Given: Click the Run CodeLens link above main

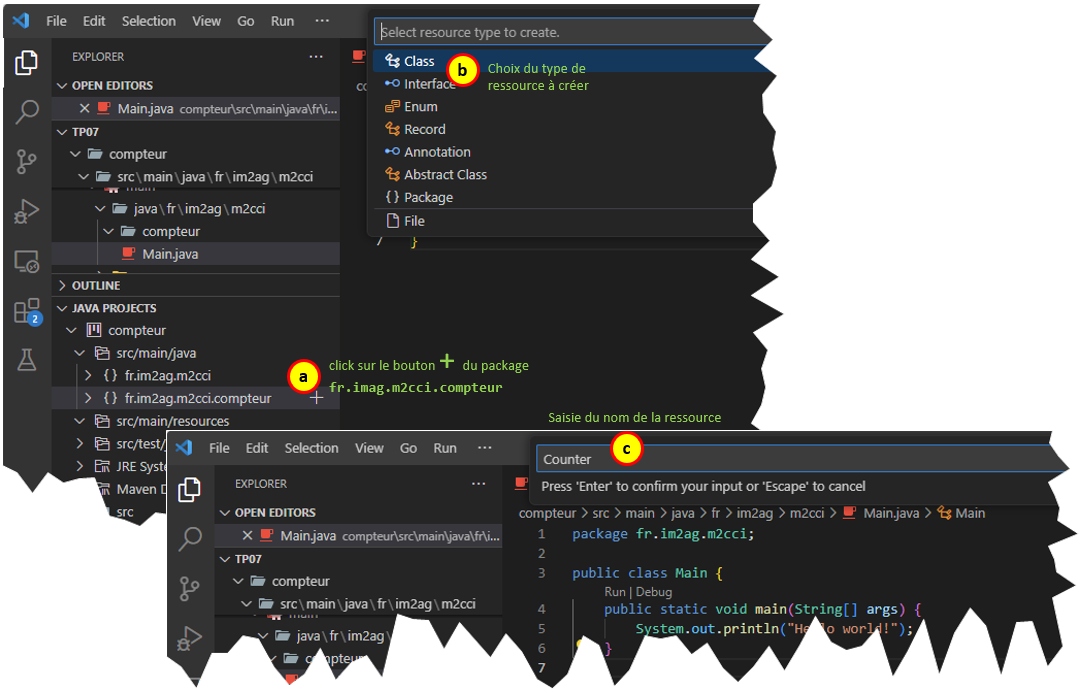Looking at the screenshot, I should (614, 592).
